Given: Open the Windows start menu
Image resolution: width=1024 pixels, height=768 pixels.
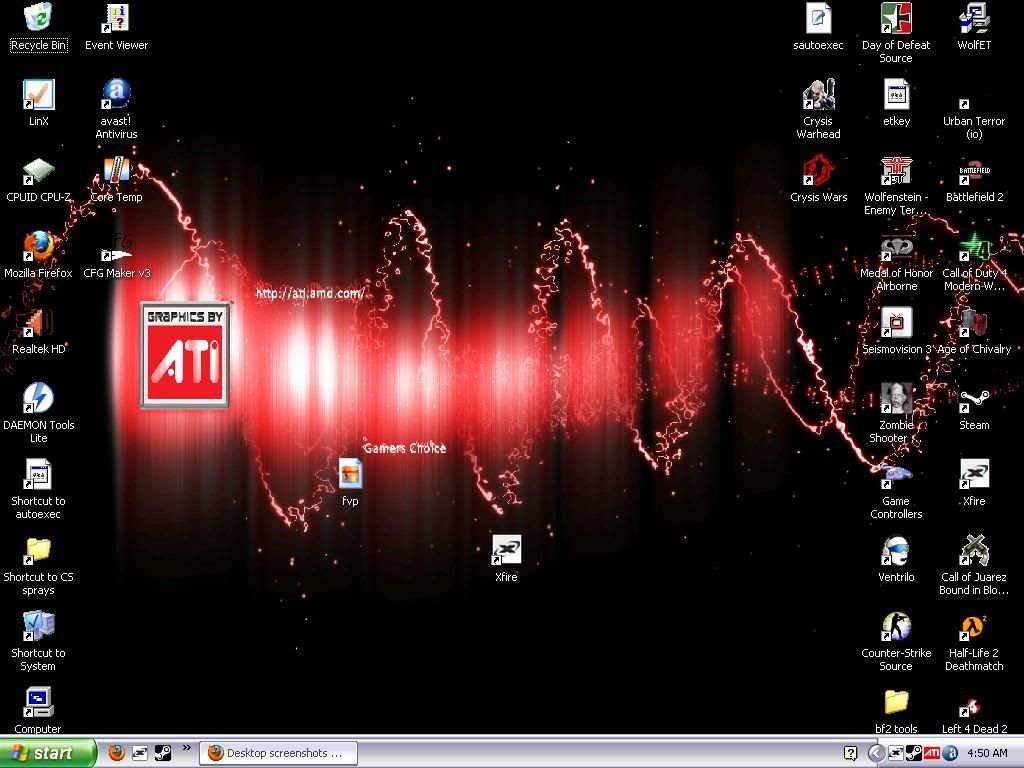Looking at the screenshot, I should pos(48,753).
